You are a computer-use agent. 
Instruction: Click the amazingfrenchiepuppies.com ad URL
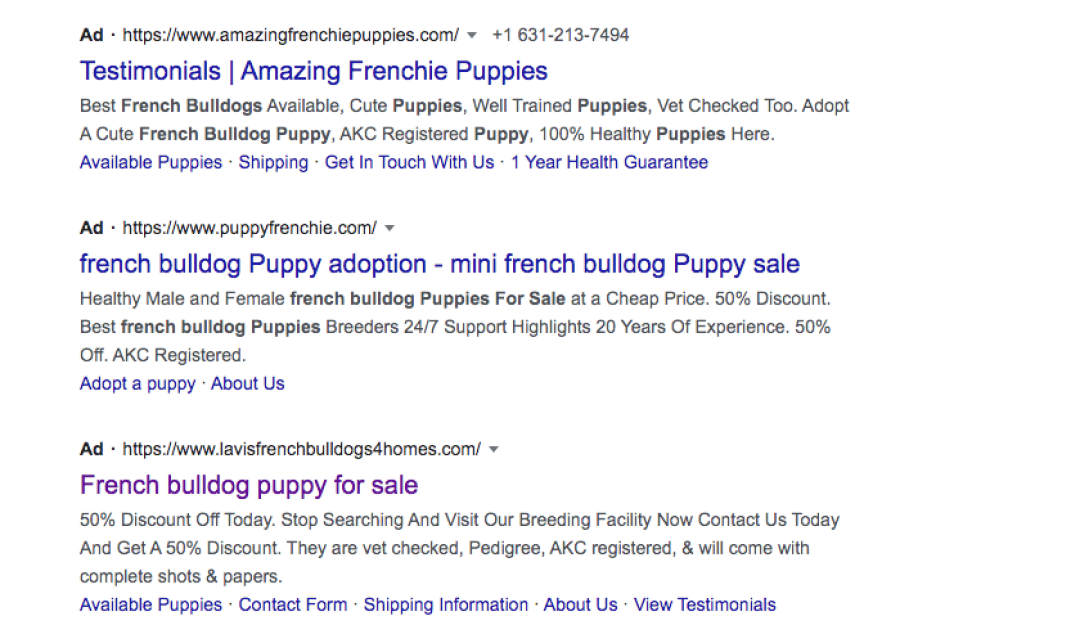coord(290,36)
